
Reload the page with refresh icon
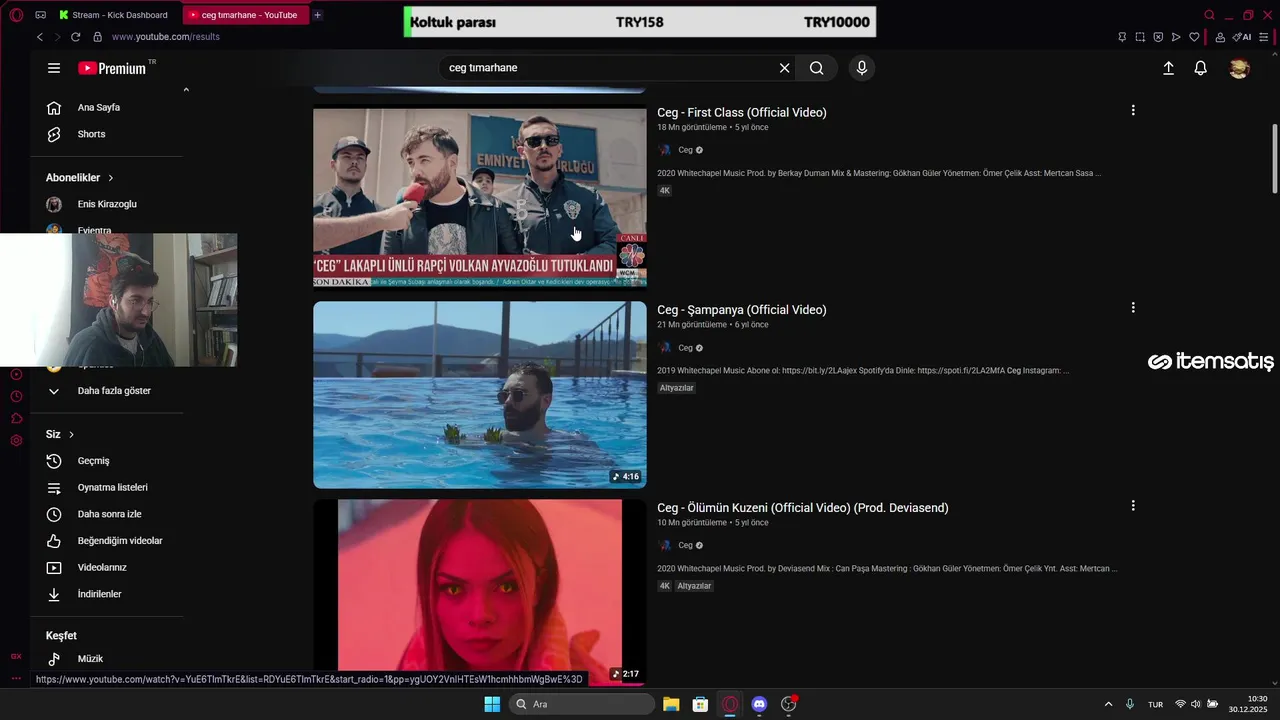pyautogui.click(x=76, y=37)
